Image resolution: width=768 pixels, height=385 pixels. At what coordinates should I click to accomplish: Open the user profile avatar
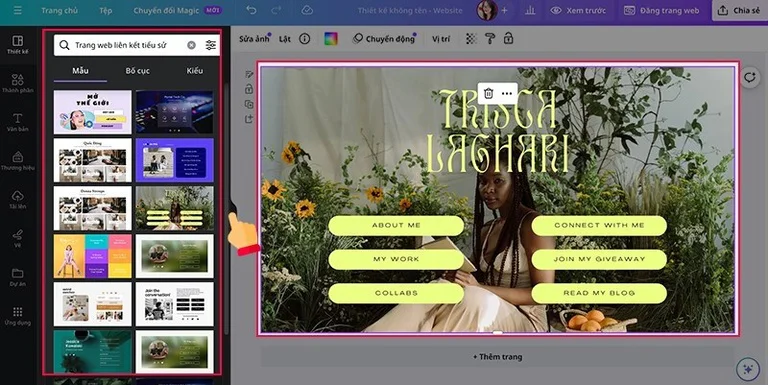pos(486,10)
